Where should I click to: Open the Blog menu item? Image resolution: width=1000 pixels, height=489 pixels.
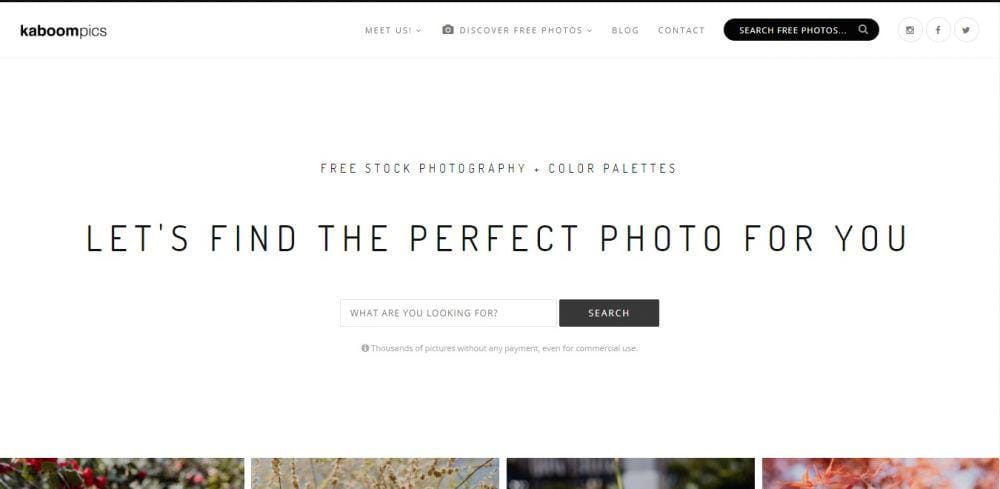625,30
